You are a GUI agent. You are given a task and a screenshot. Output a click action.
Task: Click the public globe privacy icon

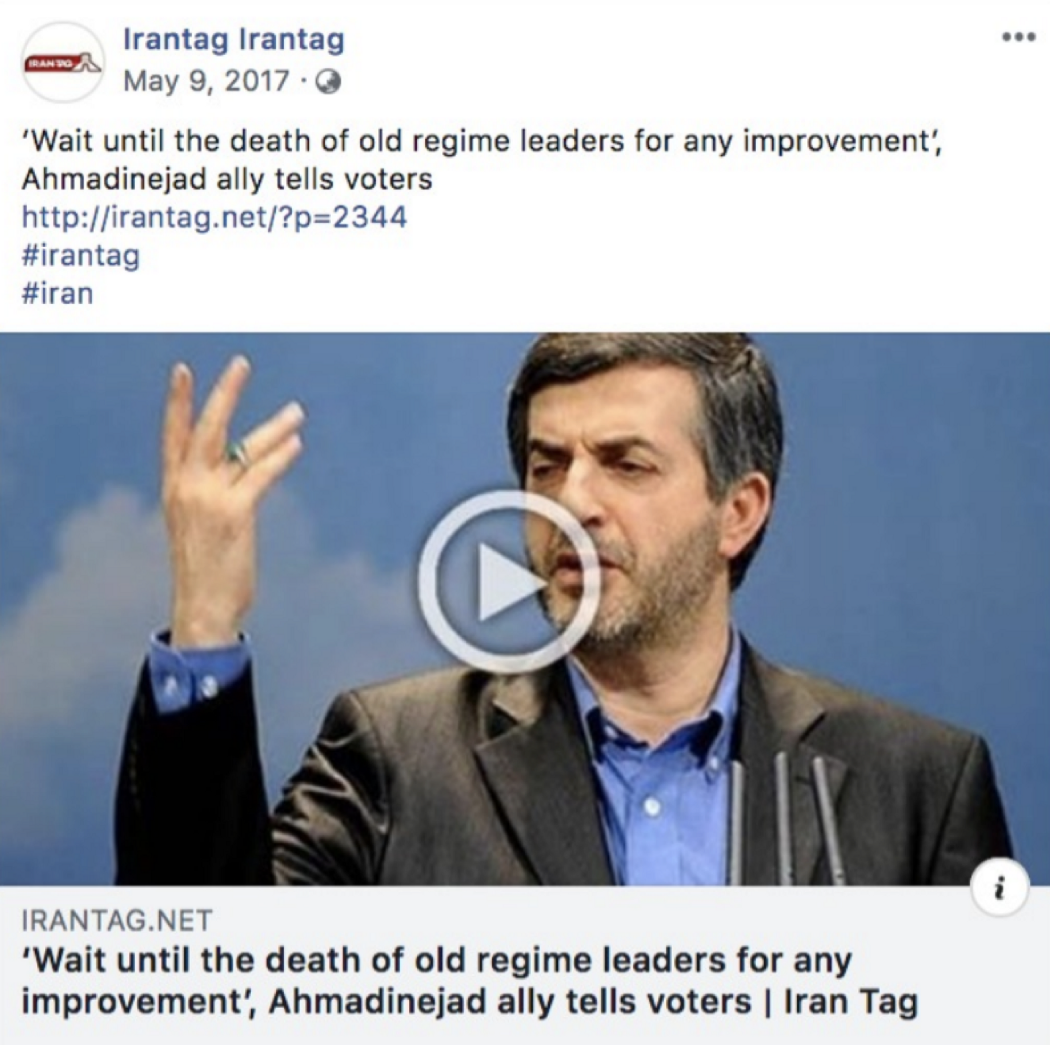(328, 82)
